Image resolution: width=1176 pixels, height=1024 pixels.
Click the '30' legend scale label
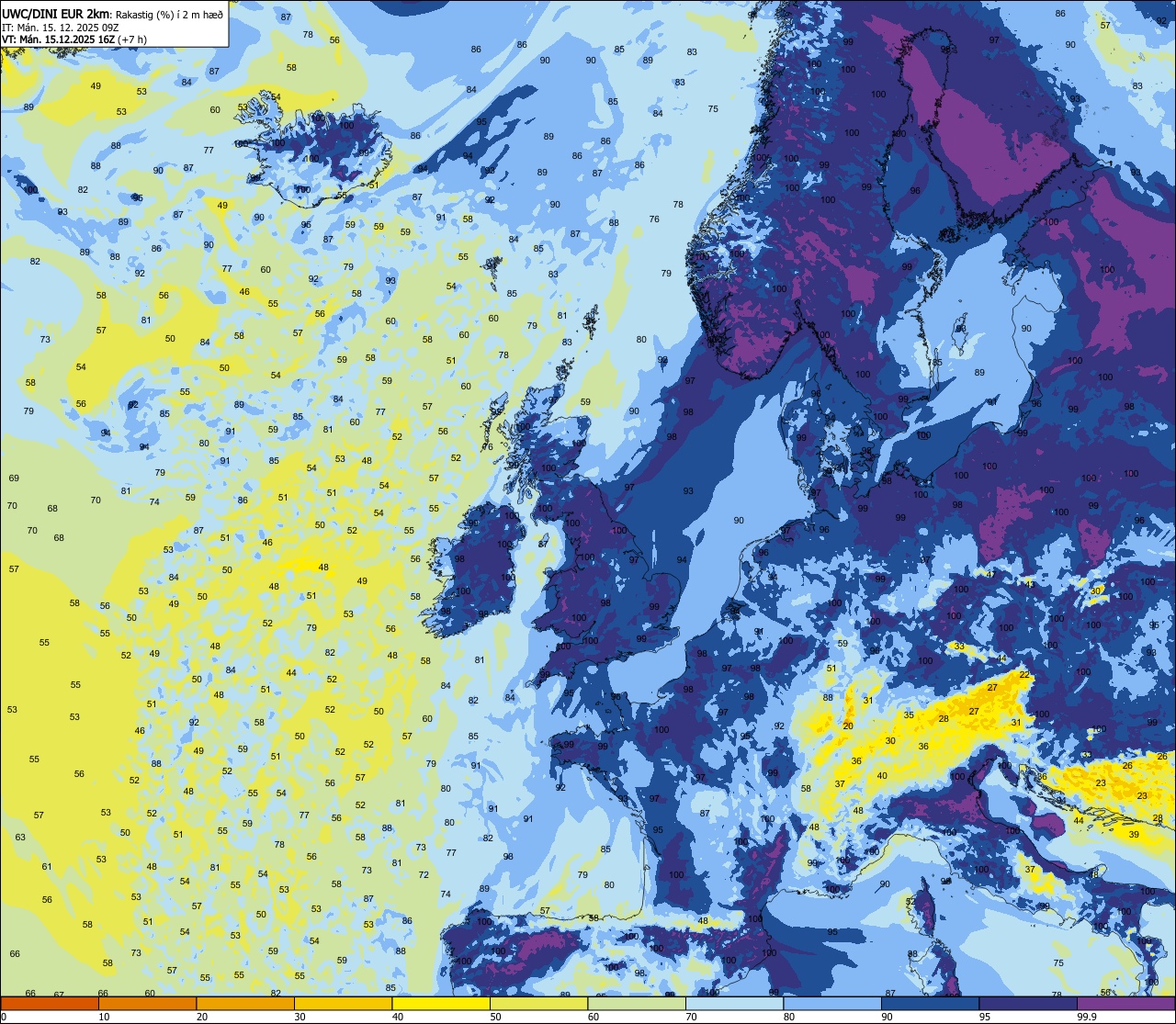[x=300, y=1016]
